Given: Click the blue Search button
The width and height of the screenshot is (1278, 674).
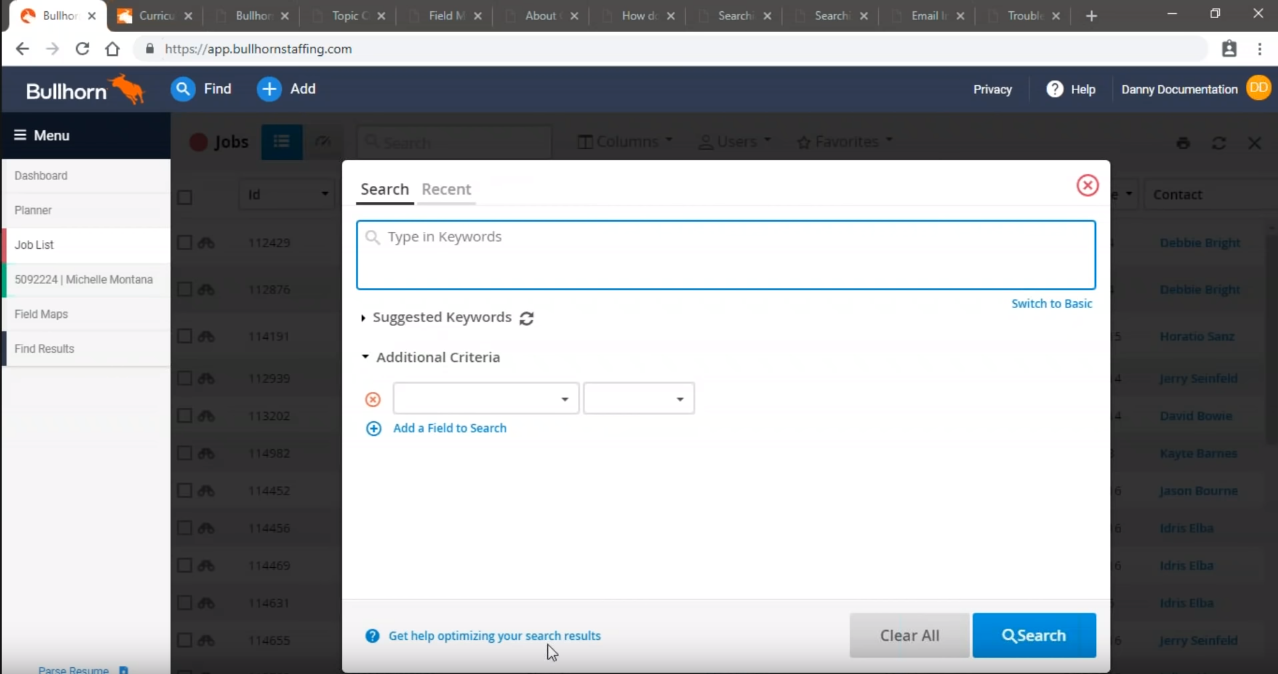Looking at the screenshot, I should tap(1034, 635).
